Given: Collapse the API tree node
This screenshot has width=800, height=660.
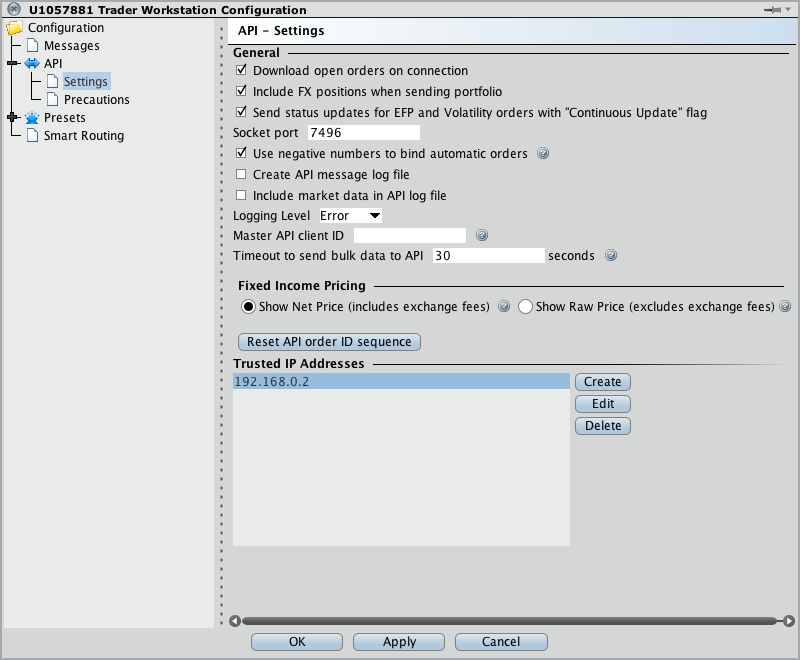Looking at the screenshot, I should 12,63.
